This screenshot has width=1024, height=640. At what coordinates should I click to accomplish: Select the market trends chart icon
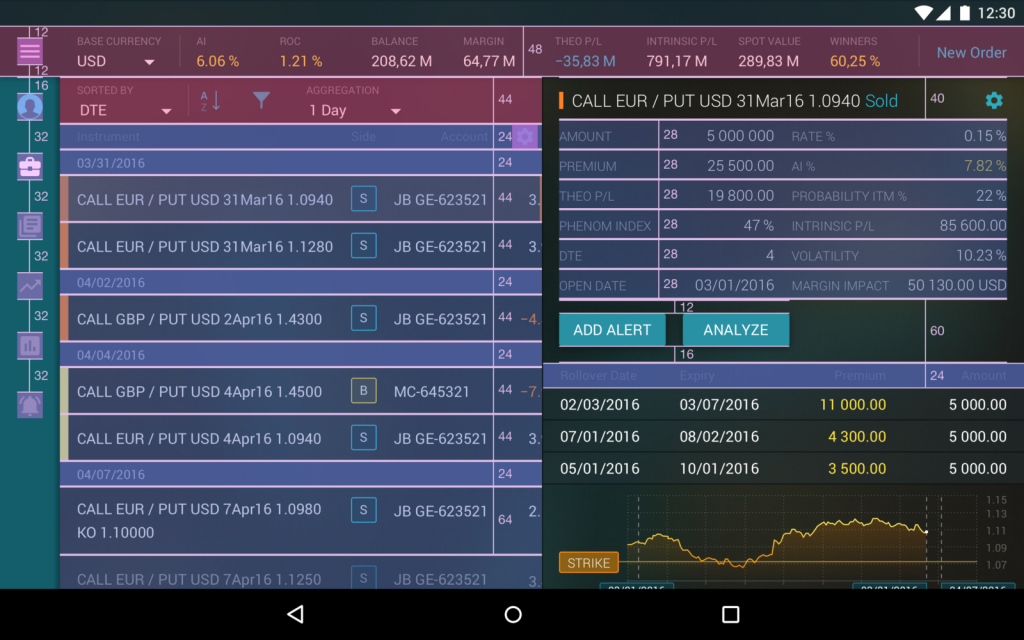[29, 286]
